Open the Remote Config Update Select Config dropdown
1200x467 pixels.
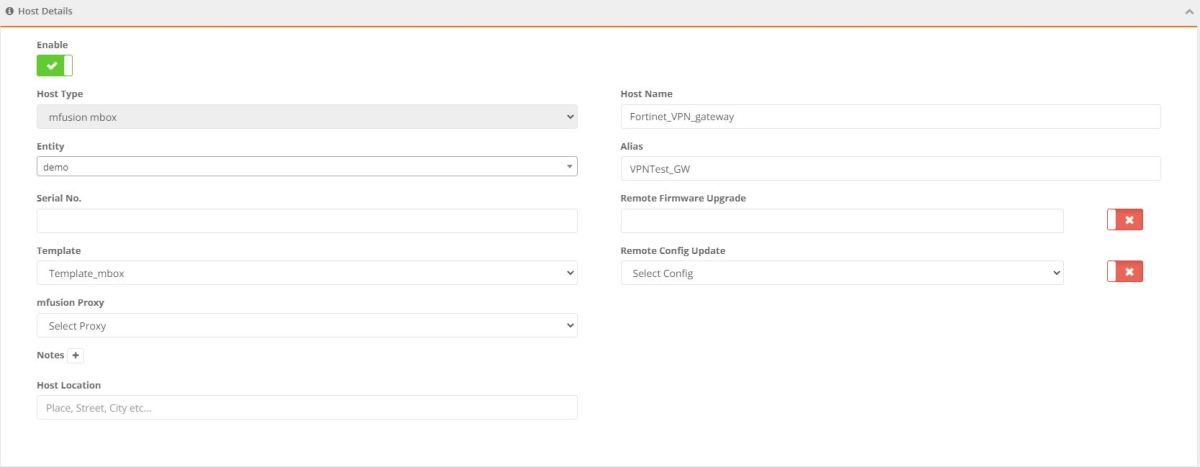(842, 273)
